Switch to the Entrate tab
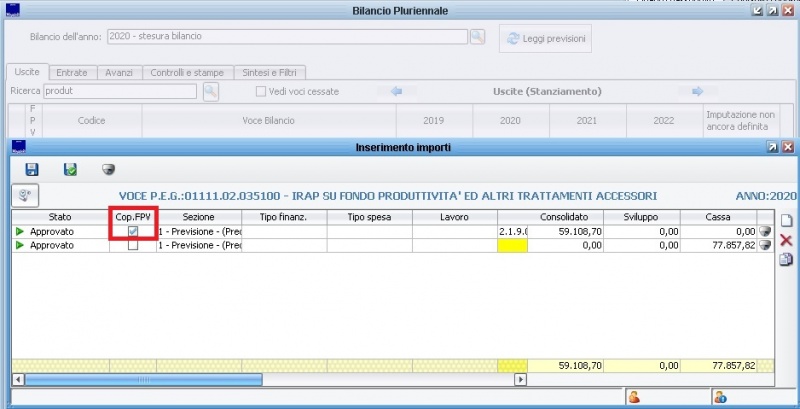The height and width of the screenshot is (409, 800). click(71, 72)
